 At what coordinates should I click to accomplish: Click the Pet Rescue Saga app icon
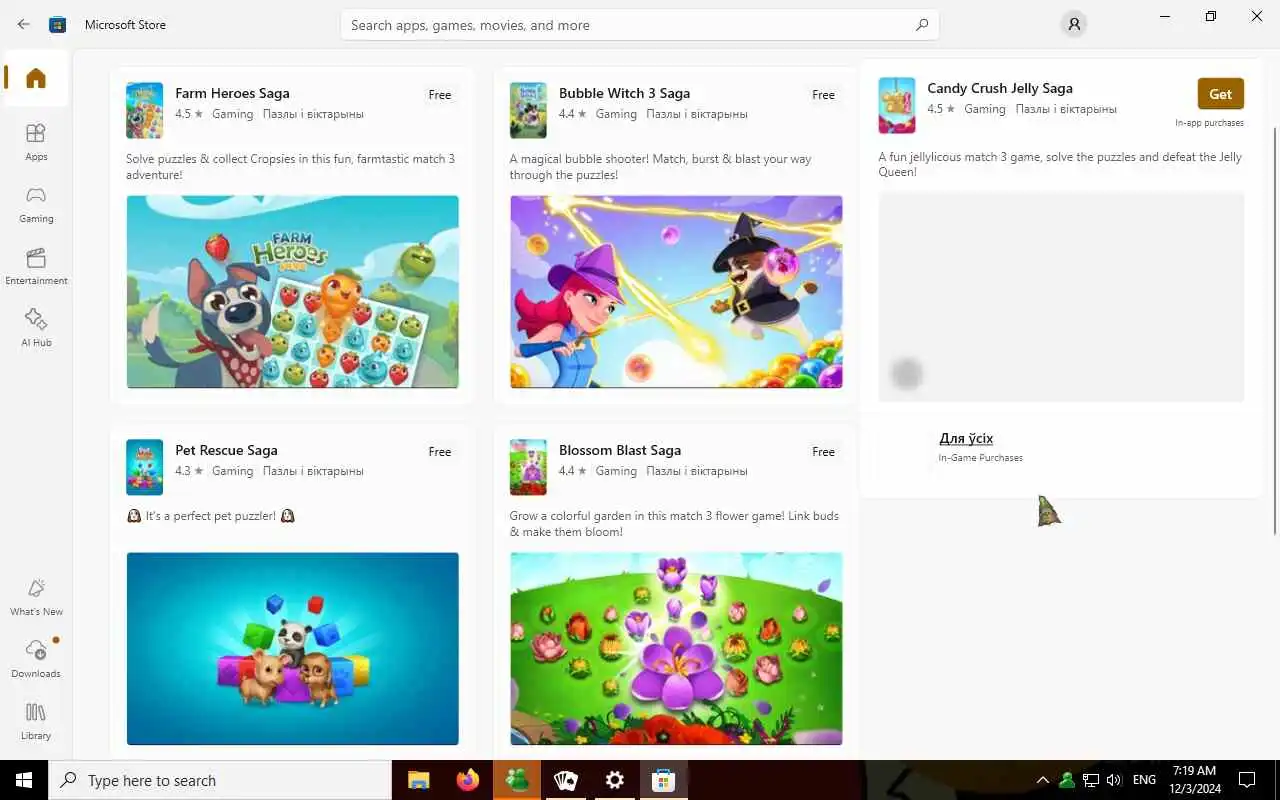click(x=144, y=467)
